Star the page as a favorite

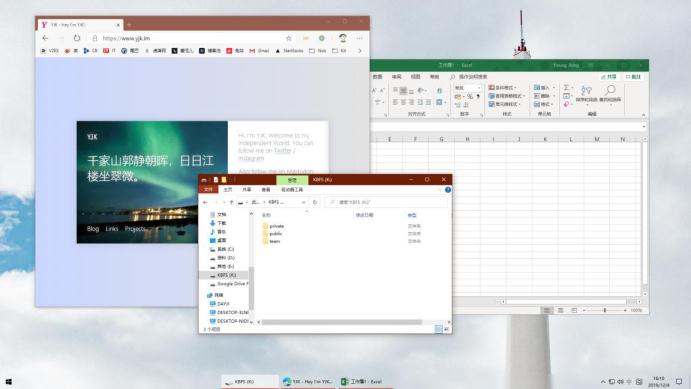pos(289,38)
